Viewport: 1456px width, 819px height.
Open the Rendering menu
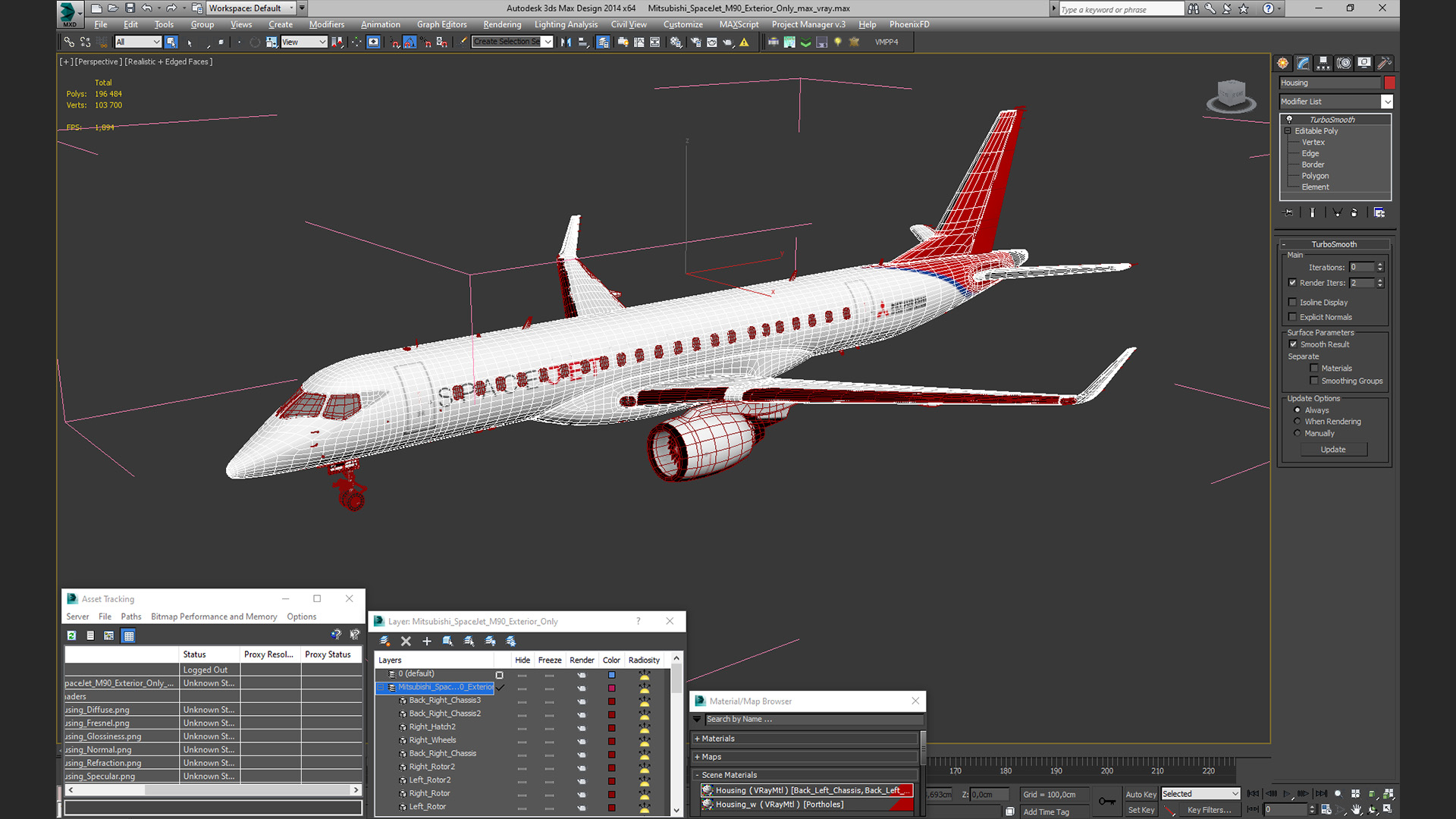[x=502, y=24]
